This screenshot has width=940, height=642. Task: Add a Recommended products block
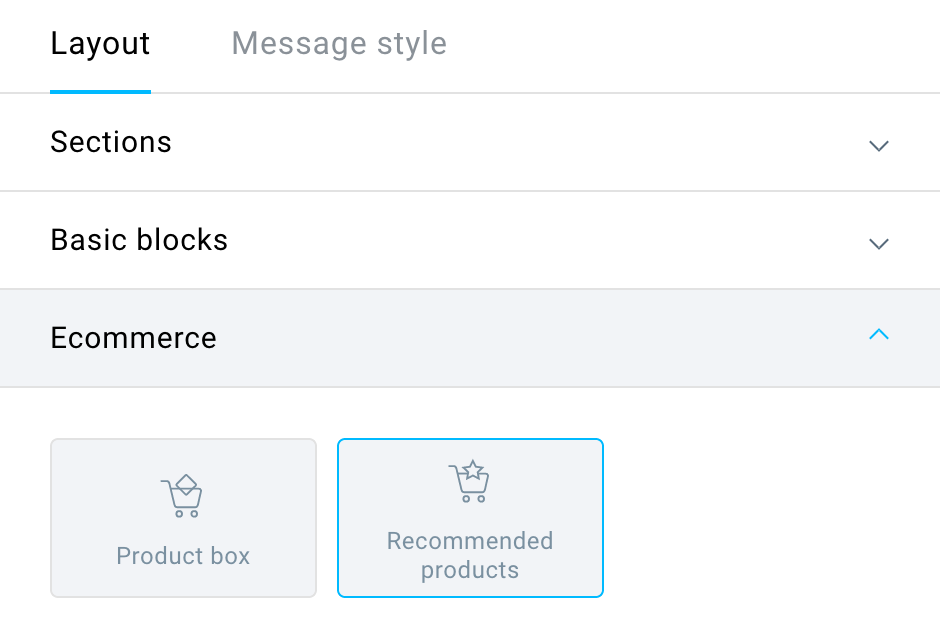pos(470,518)
